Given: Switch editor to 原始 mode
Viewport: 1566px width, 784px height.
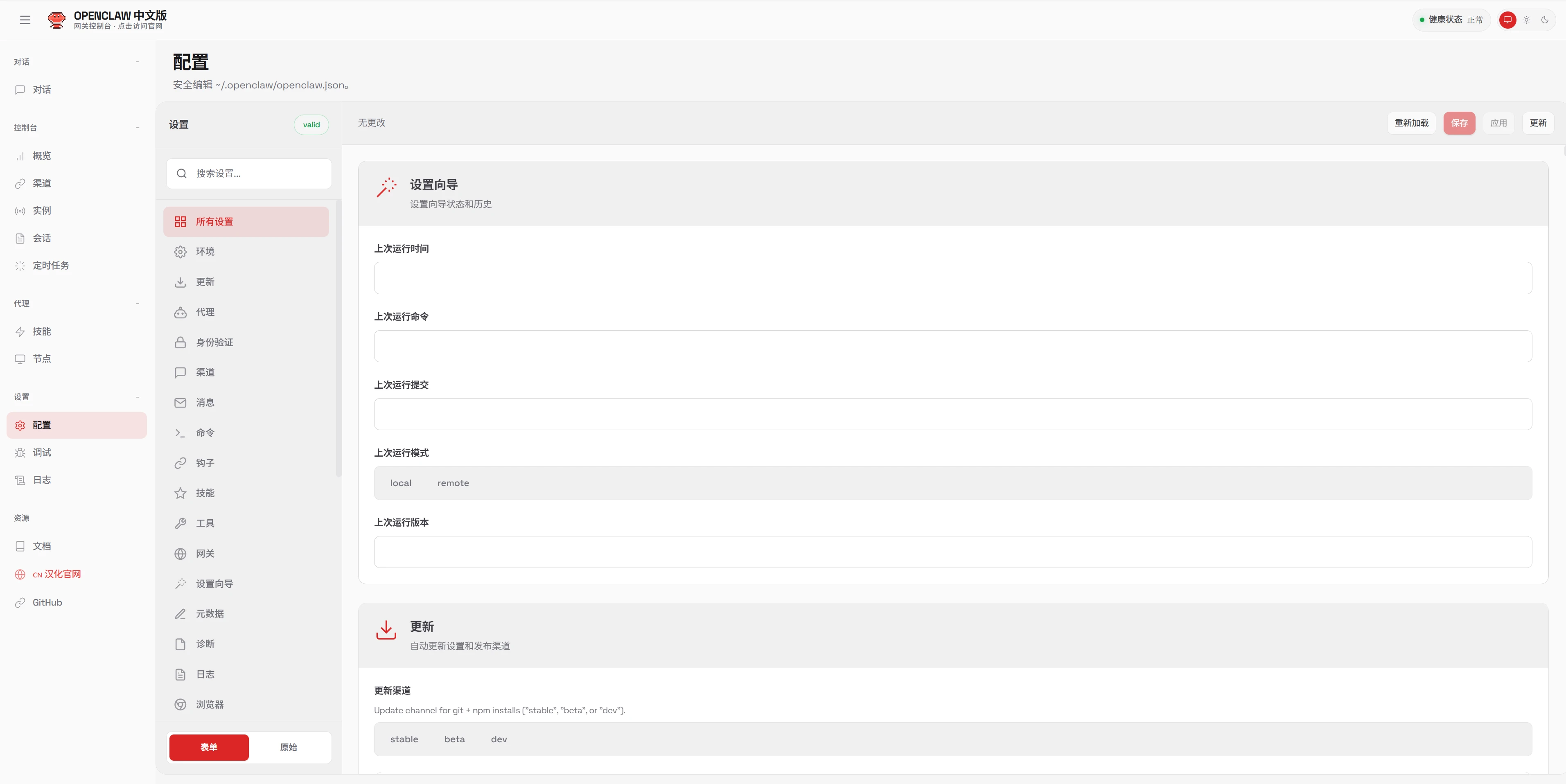Looking at the screenshot, I should click(288, 748).
